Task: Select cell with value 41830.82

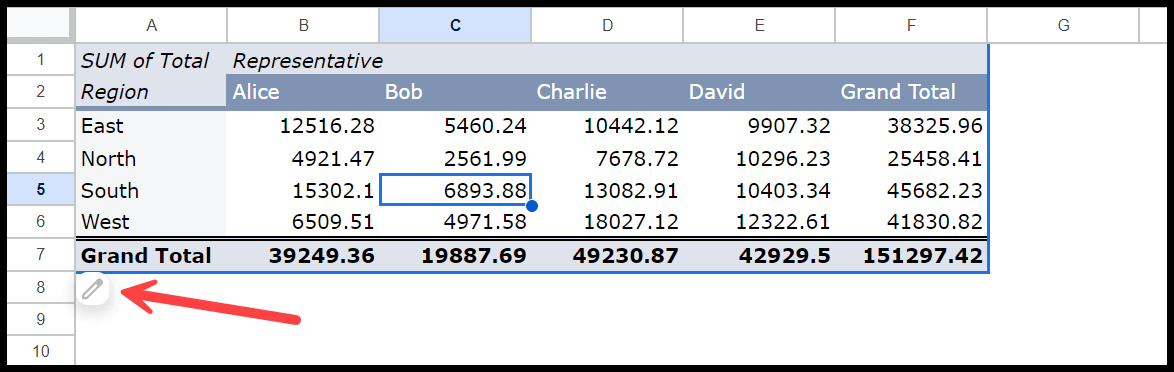Action: [x=911, y=222]
